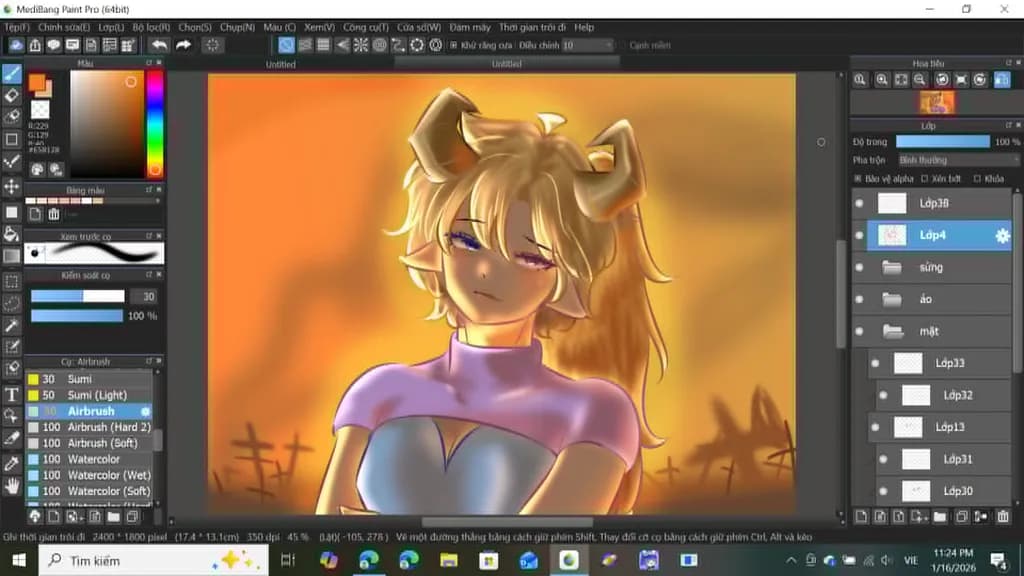Adjust brush size slider showing 30
Screen dimensions: 1024x576
click(78, 296)
